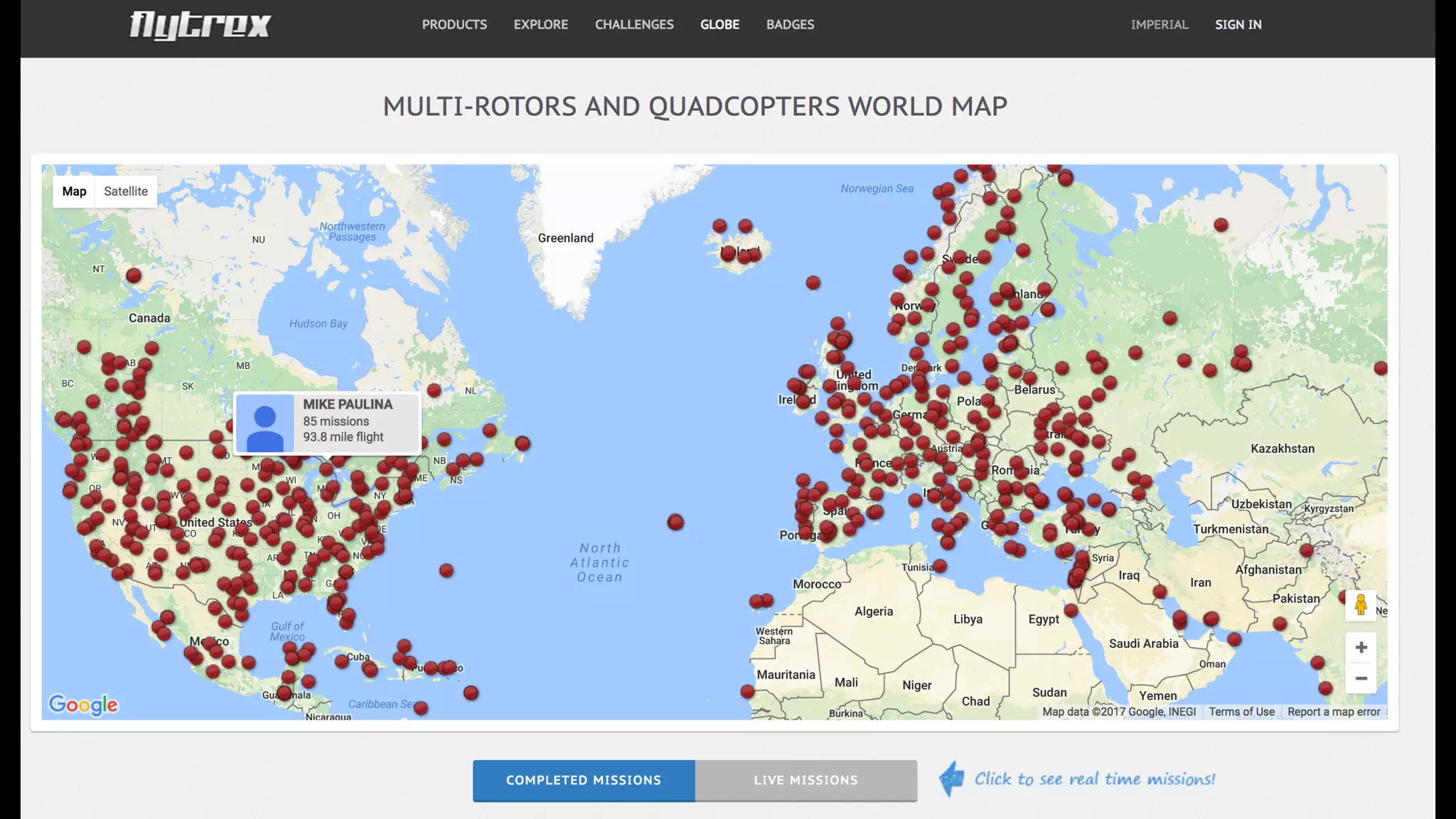1456x819 pixels.
Task: Zoom out the map with minus button
Action: coord(1361,678)
